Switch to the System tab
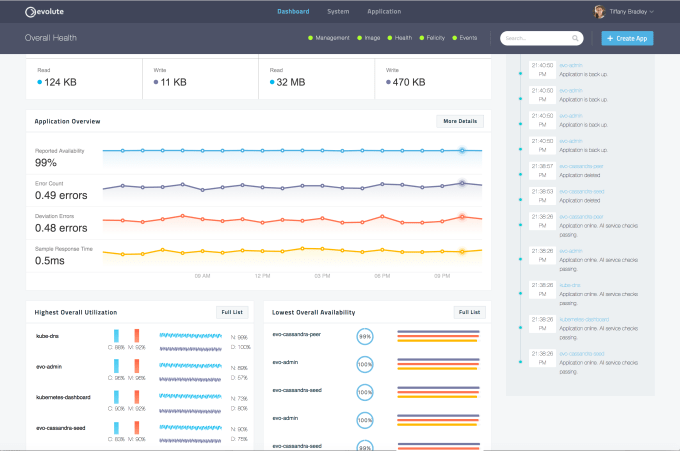 coord(338,12)
